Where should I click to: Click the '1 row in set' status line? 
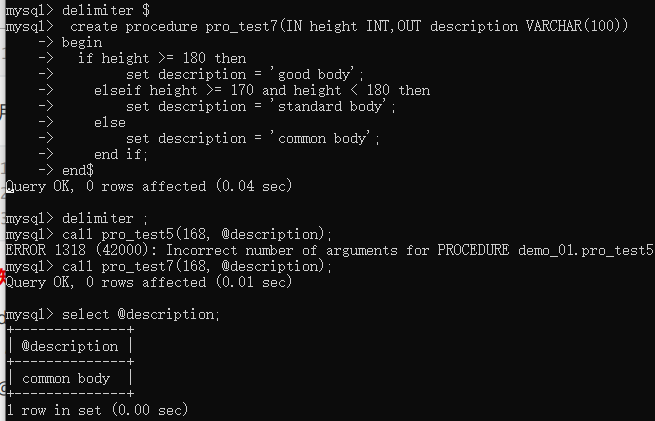(x=97, y=410)
